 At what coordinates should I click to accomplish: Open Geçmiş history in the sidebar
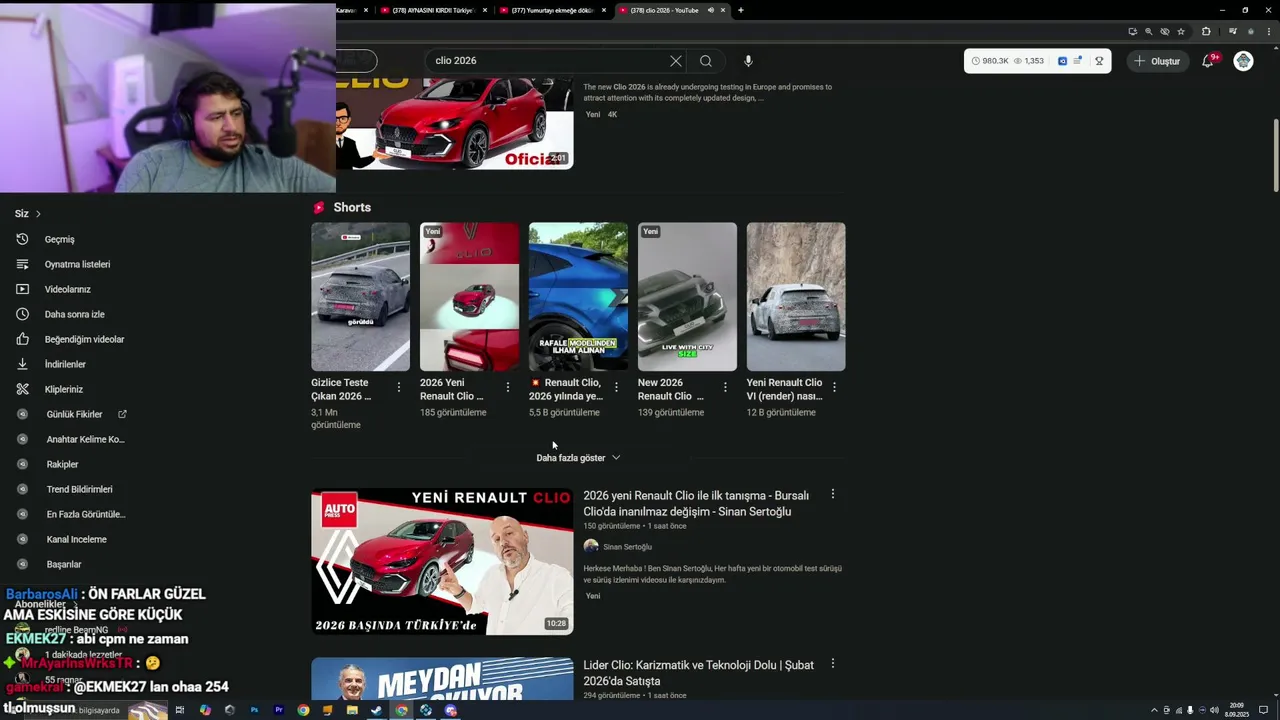point(59,239)
